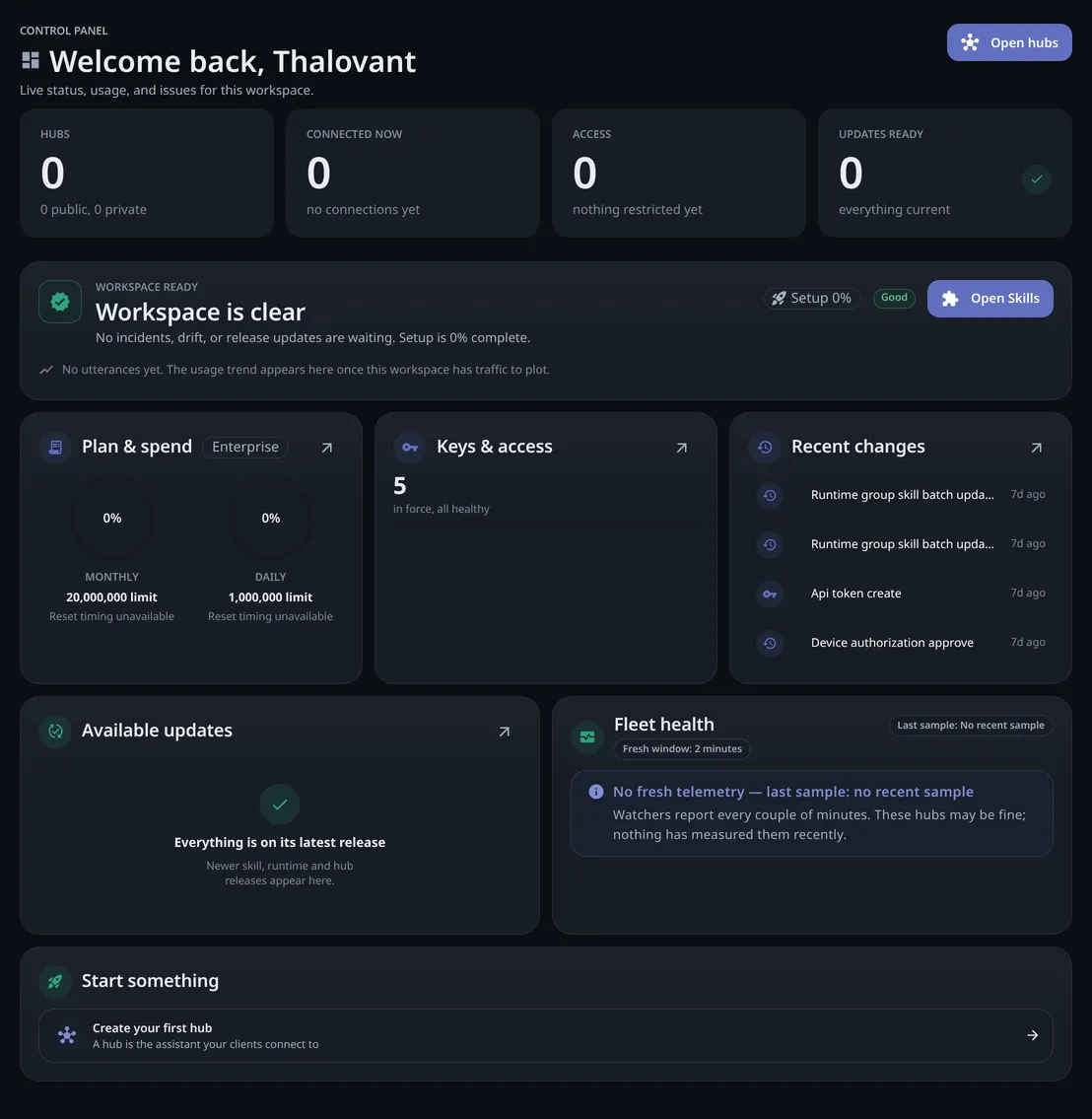Click the usage trend line icon
The width and height of the screenshot is (1092, 1119).
[46, 370]
